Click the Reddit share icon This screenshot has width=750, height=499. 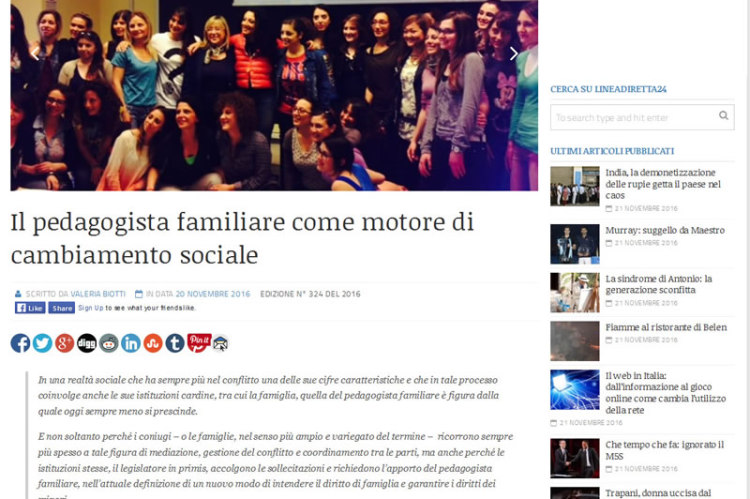[x=109, y=343]
